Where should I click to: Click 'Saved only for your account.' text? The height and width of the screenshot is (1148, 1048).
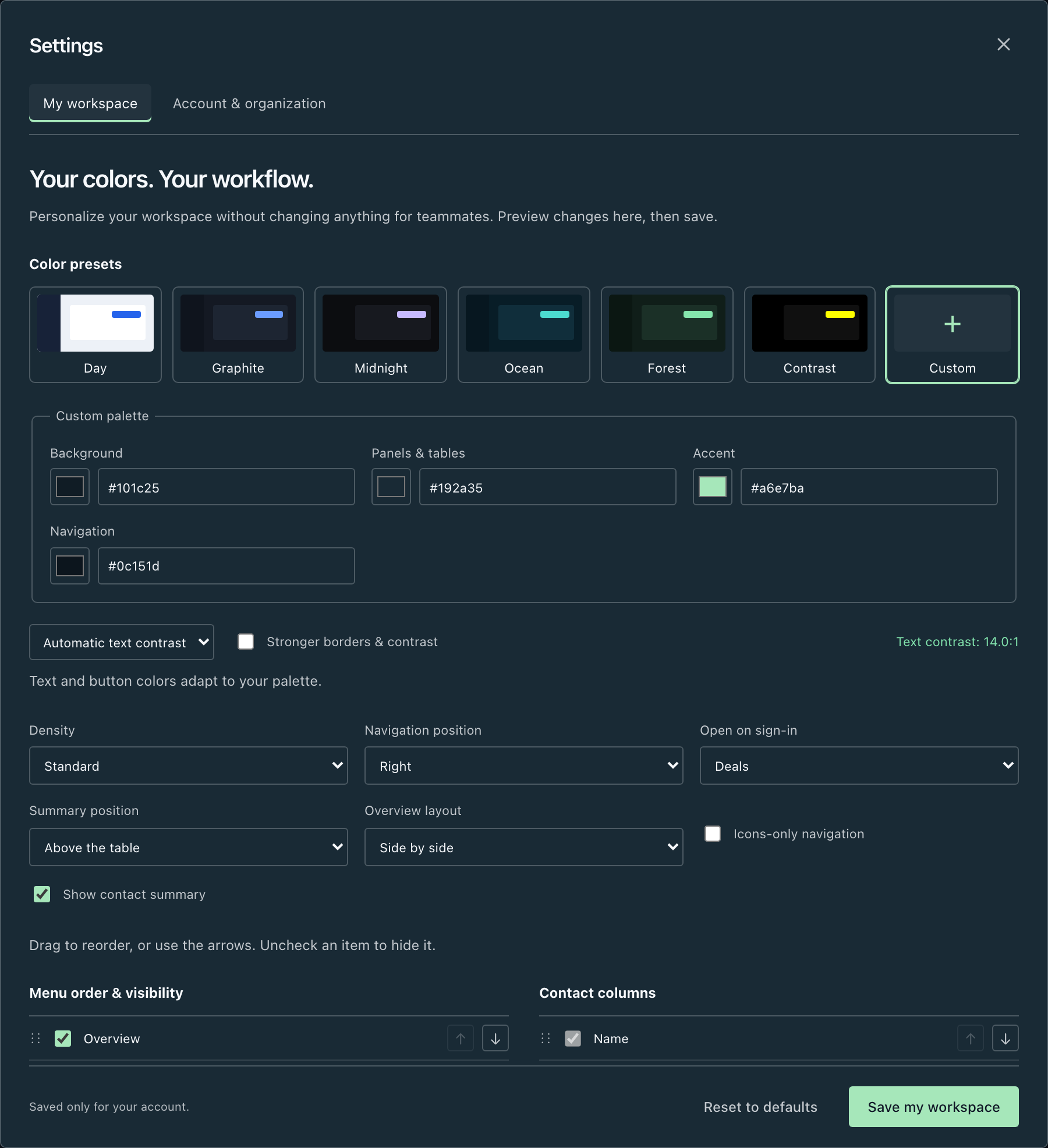(109, 1107)
